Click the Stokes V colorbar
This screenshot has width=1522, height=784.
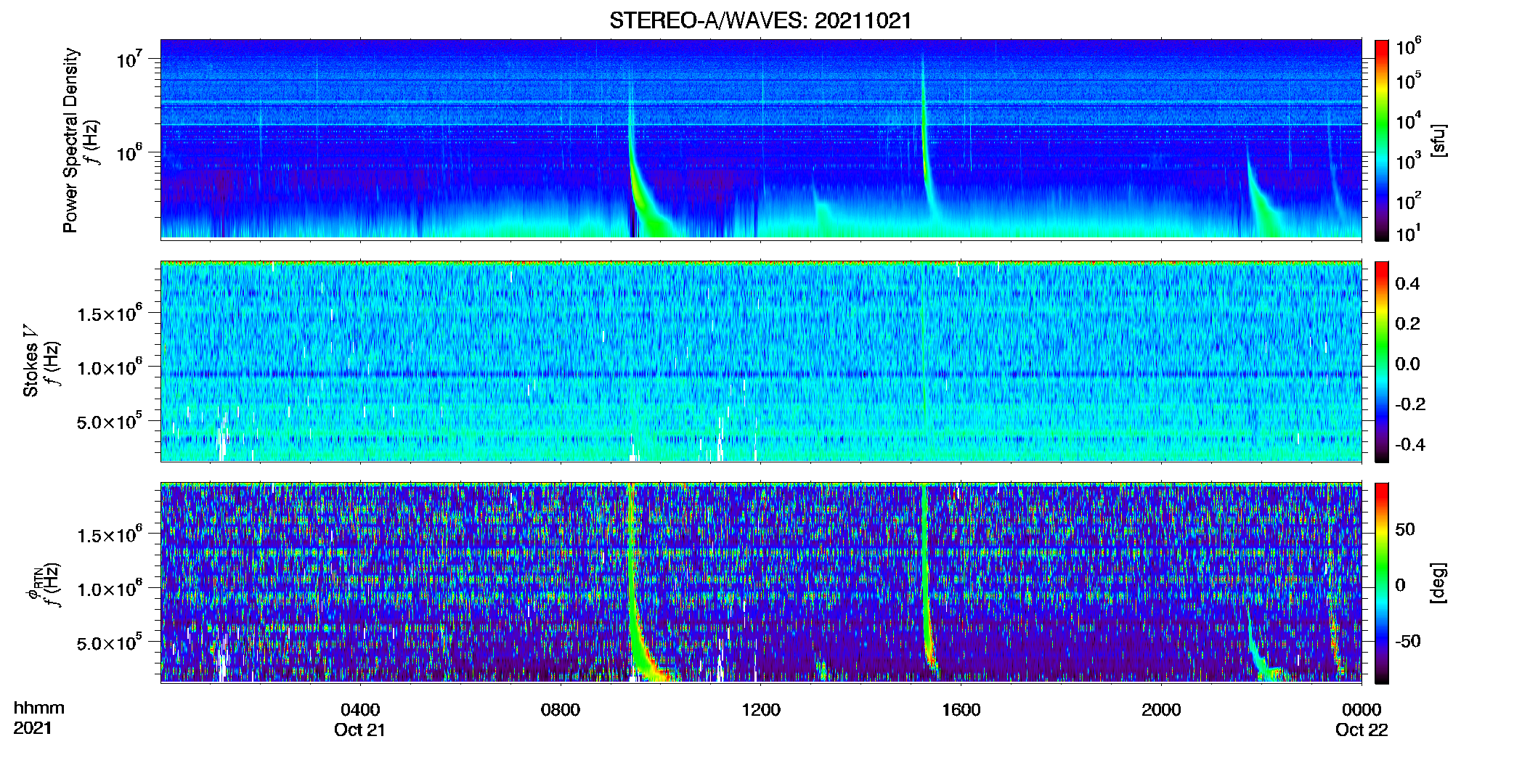[x=1382, y=362]
